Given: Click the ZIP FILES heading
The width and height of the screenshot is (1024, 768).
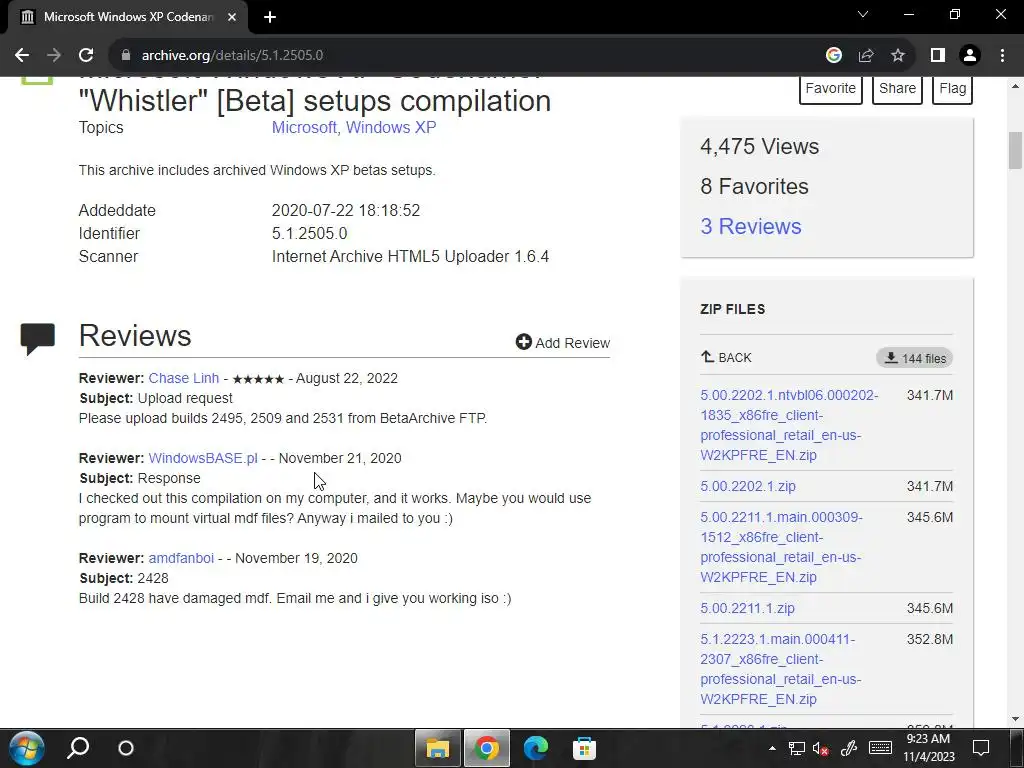Looking at the screenshot, I should 733,310.
